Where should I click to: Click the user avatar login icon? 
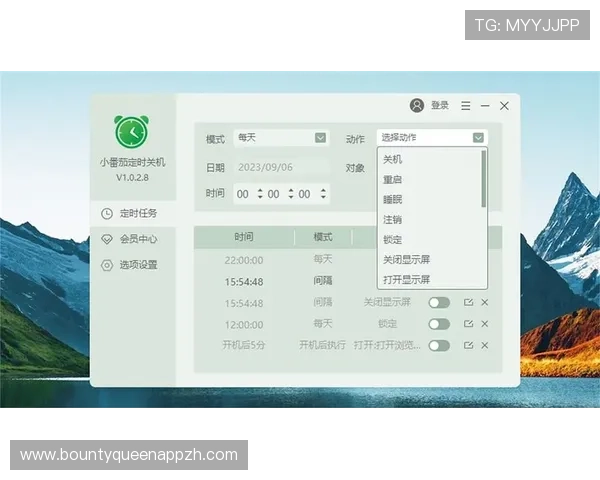tap(417, 105)
